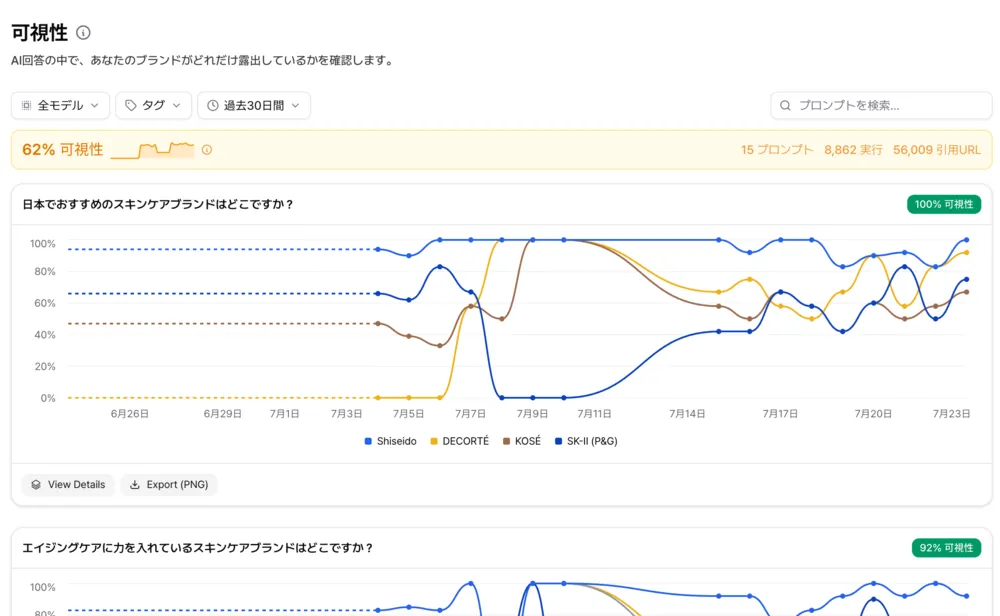
Task: Toggle KOSÉ series in chart legend
Action: click(522, 441)
